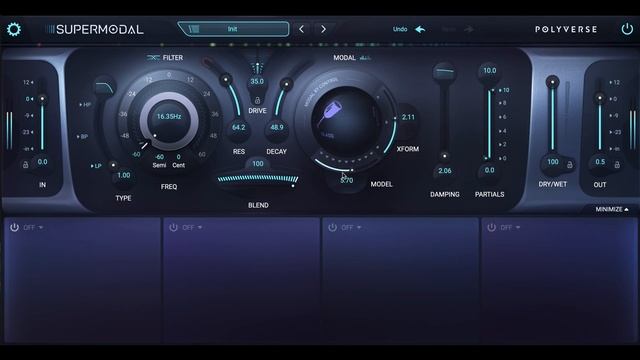This screenshot has height=360, width=640.
Task: Toggle the OUT gain lock icon
Action: click(617, 165)
